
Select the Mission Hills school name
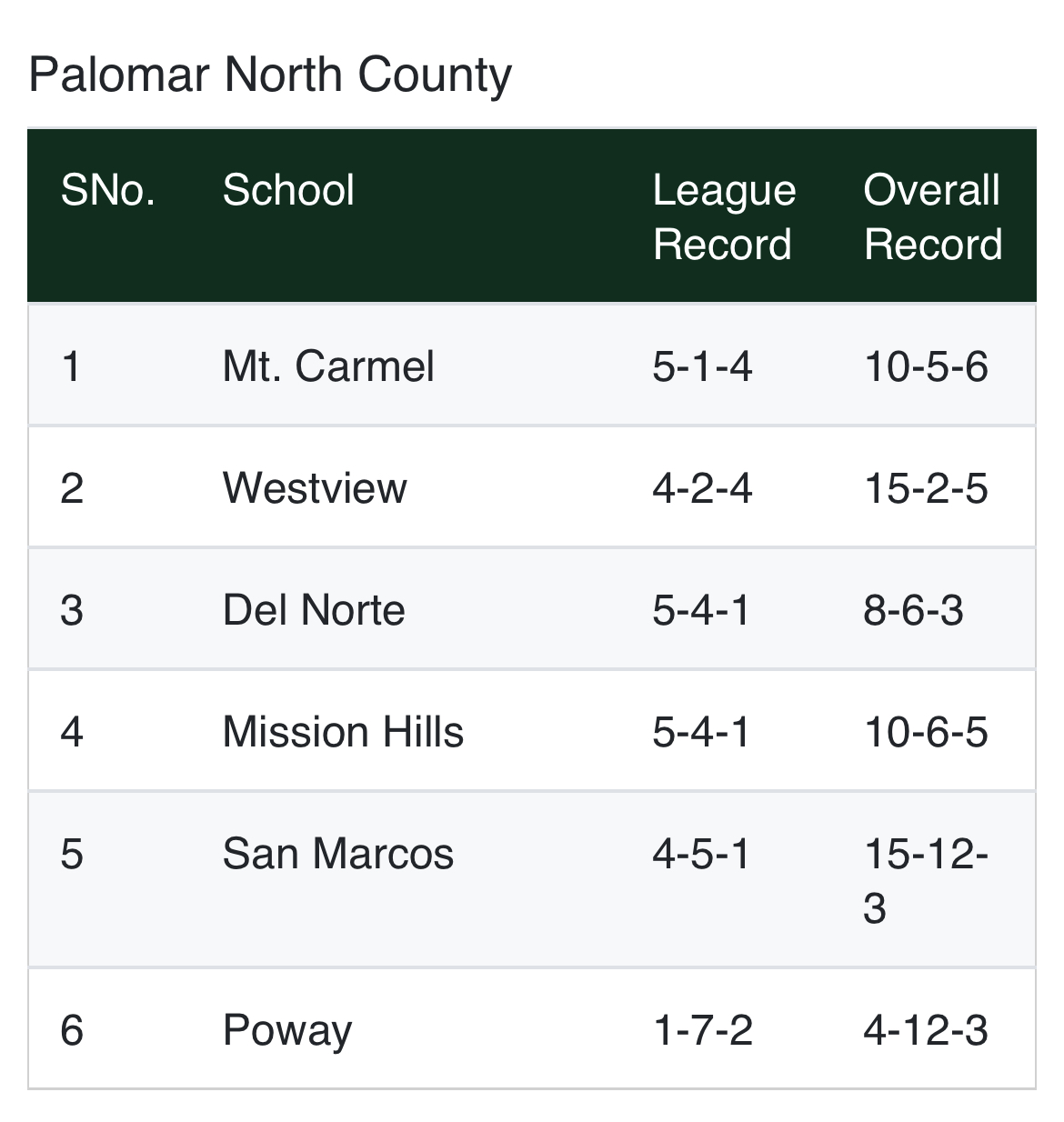tap(343, 732)
